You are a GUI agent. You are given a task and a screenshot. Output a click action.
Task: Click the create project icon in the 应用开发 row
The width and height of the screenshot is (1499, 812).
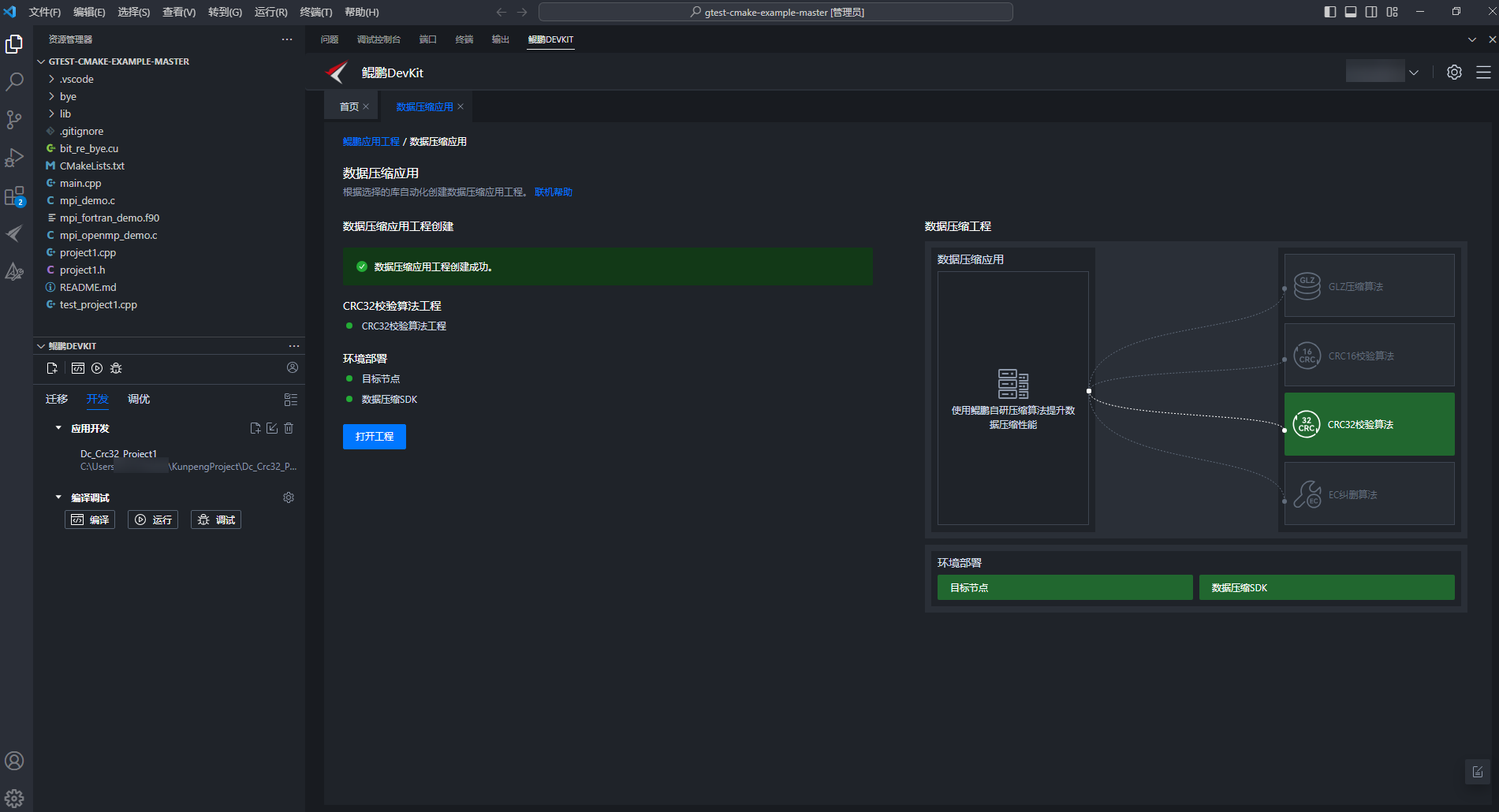255,428
